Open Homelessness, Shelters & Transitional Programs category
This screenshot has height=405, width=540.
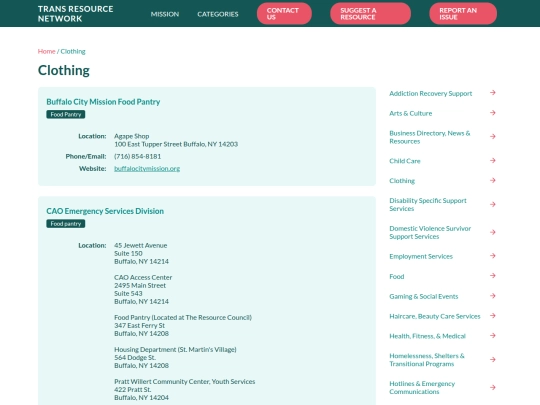point(427,360)
